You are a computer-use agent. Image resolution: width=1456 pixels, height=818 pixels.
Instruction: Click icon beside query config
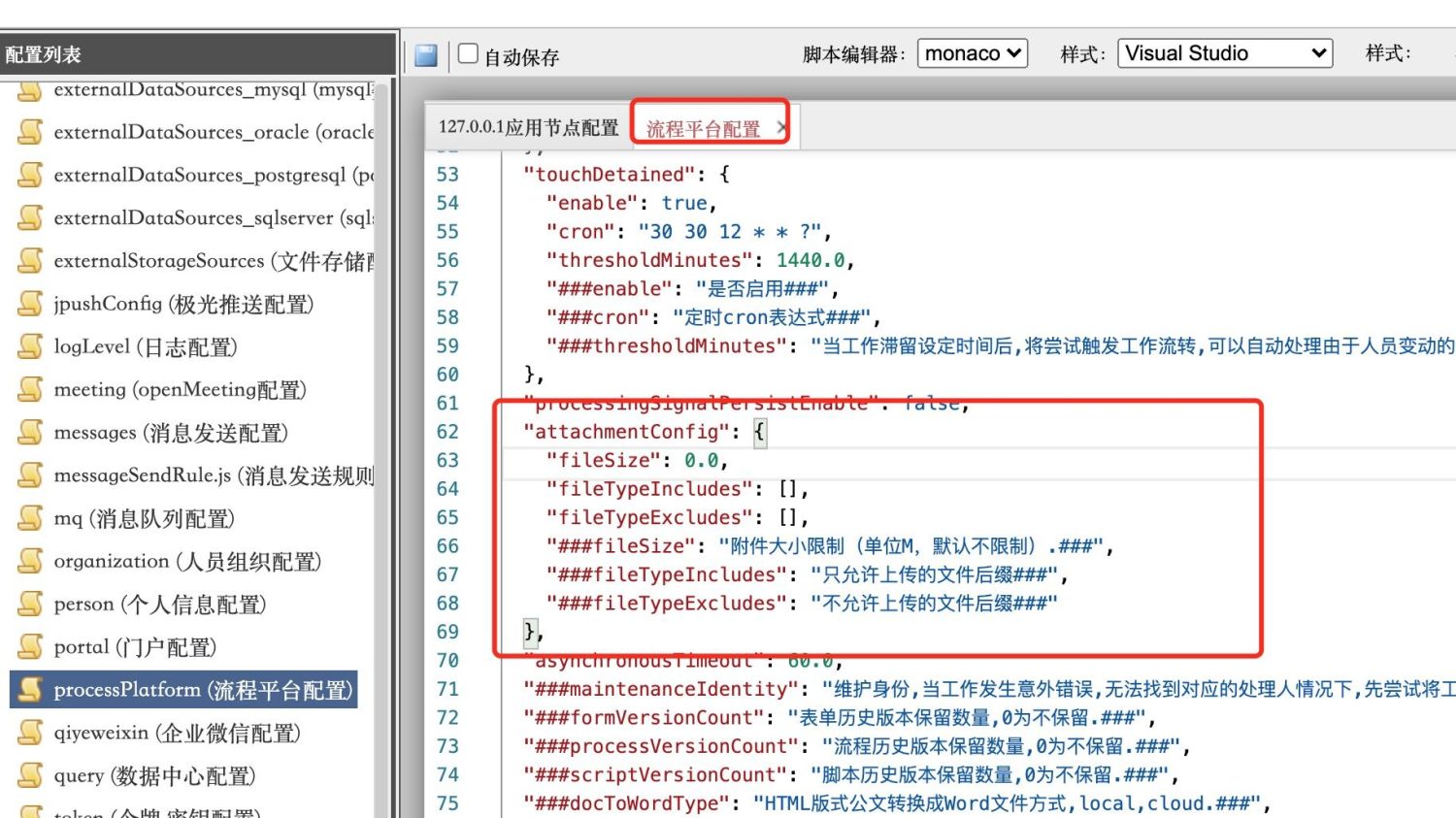tap(31, 775)
